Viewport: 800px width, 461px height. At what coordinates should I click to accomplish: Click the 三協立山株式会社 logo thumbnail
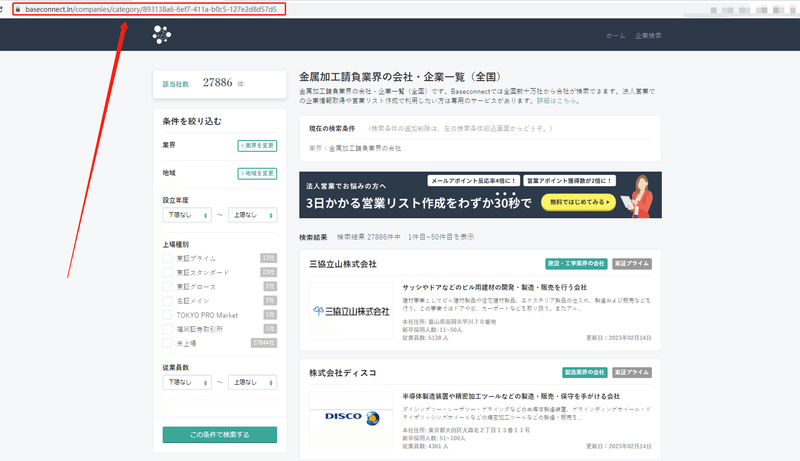pos(351,311)
